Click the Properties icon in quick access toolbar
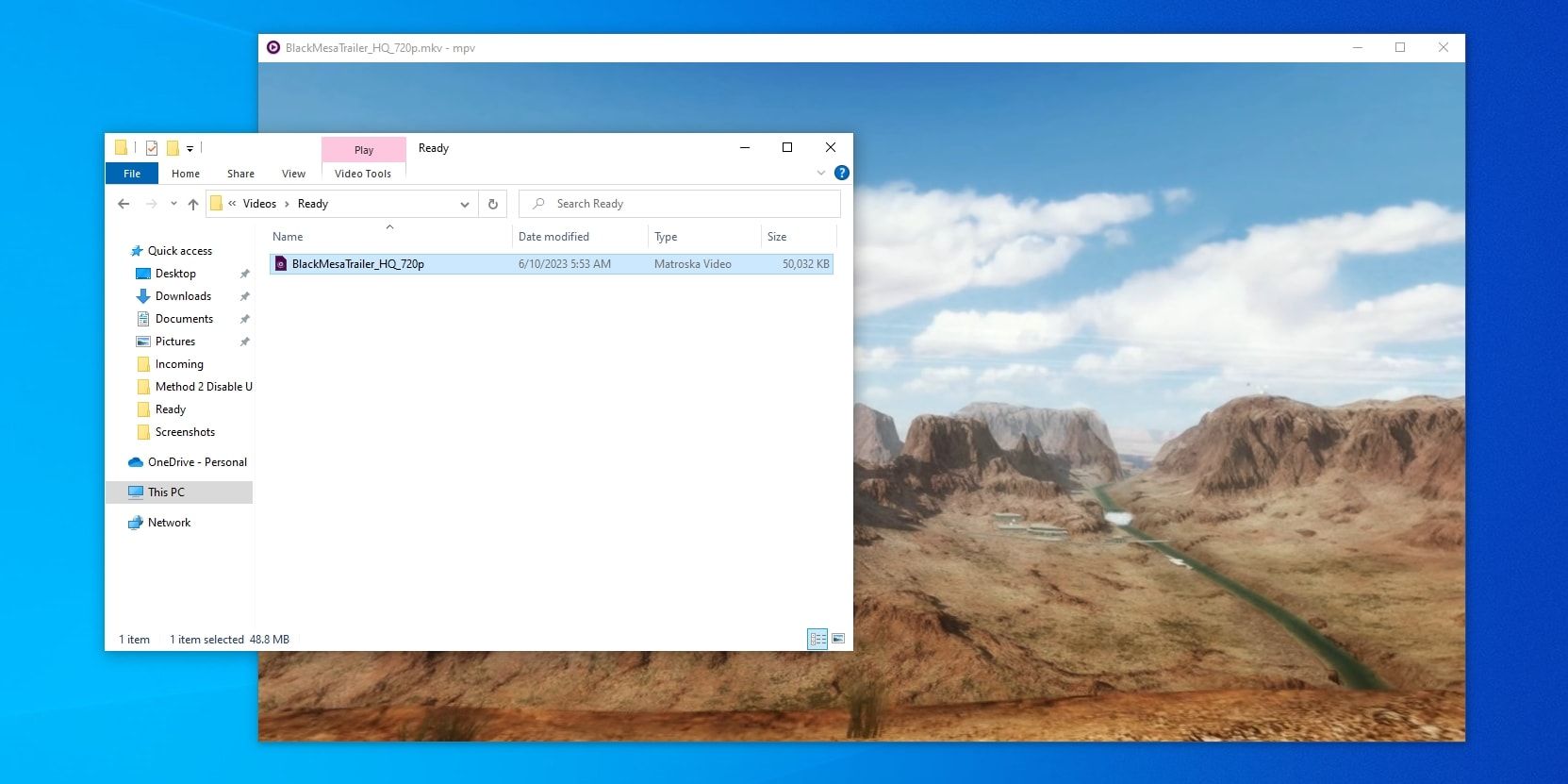The height and width of the screenshot is (784, 1568). pyautogui.click(x=151, y=148)
